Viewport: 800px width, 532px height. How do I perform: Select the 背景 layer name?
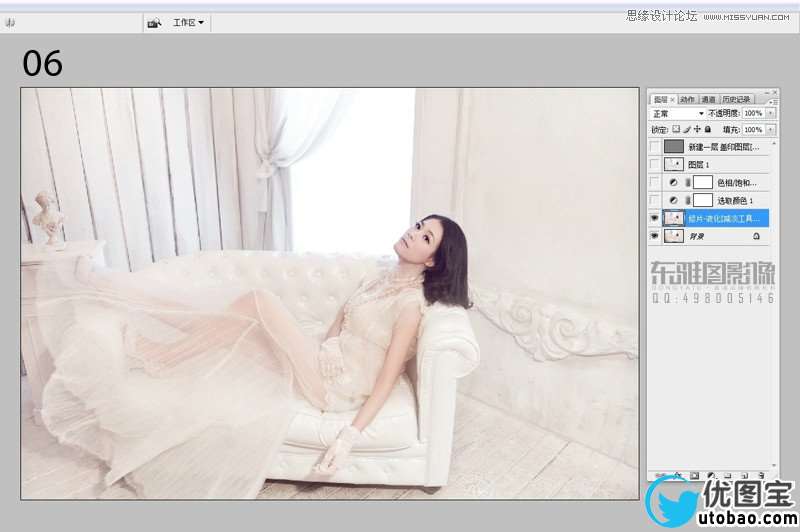[696, 237]
